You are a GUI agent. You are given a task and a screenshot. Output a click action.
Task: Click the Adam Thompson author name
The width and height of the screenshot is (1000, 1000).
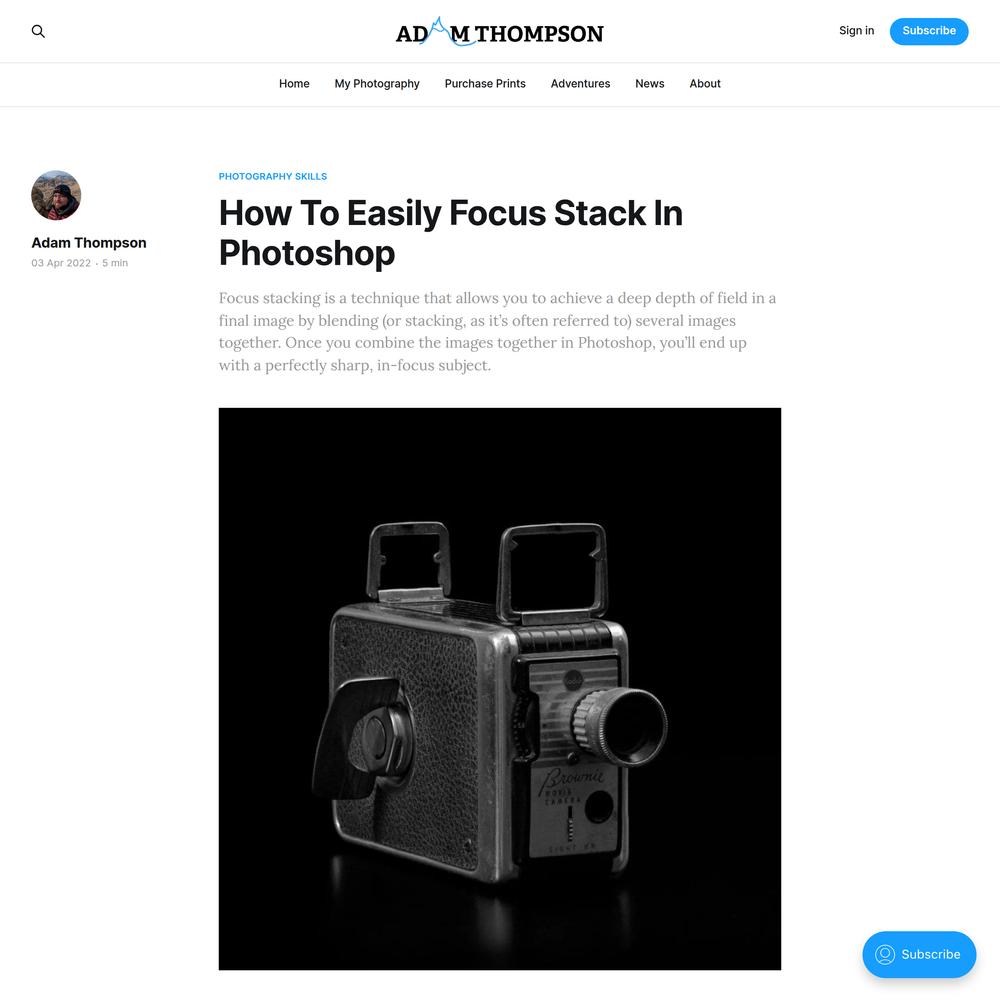89,243
